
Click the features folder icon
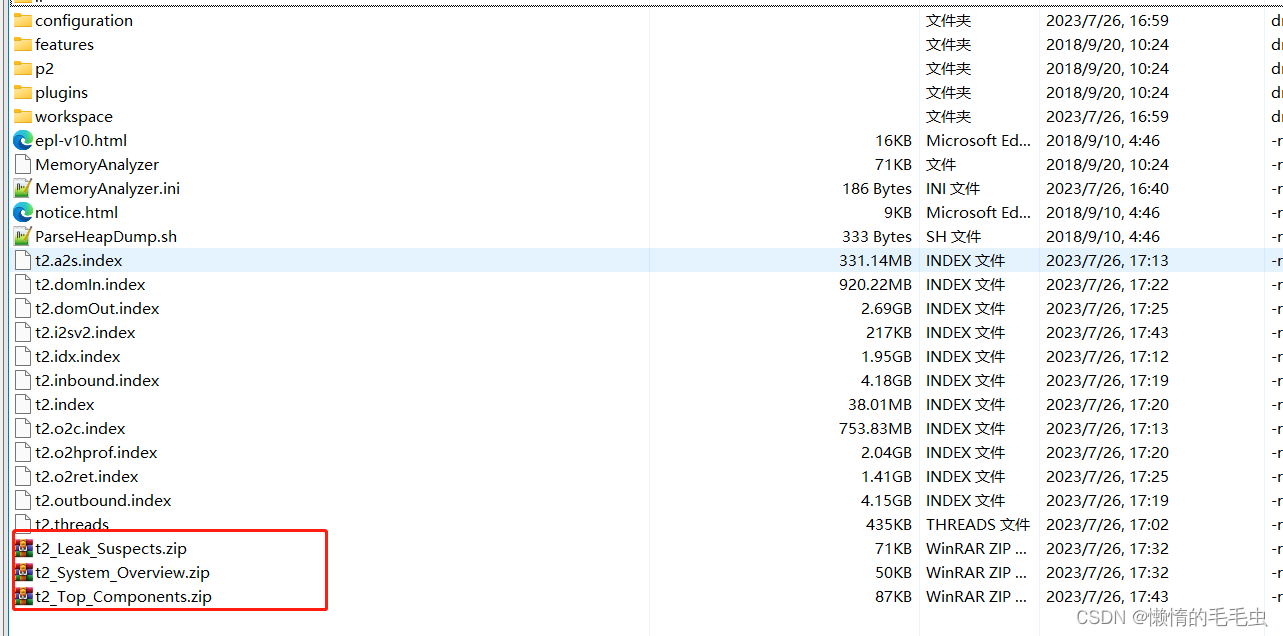[x=22, y=44]
